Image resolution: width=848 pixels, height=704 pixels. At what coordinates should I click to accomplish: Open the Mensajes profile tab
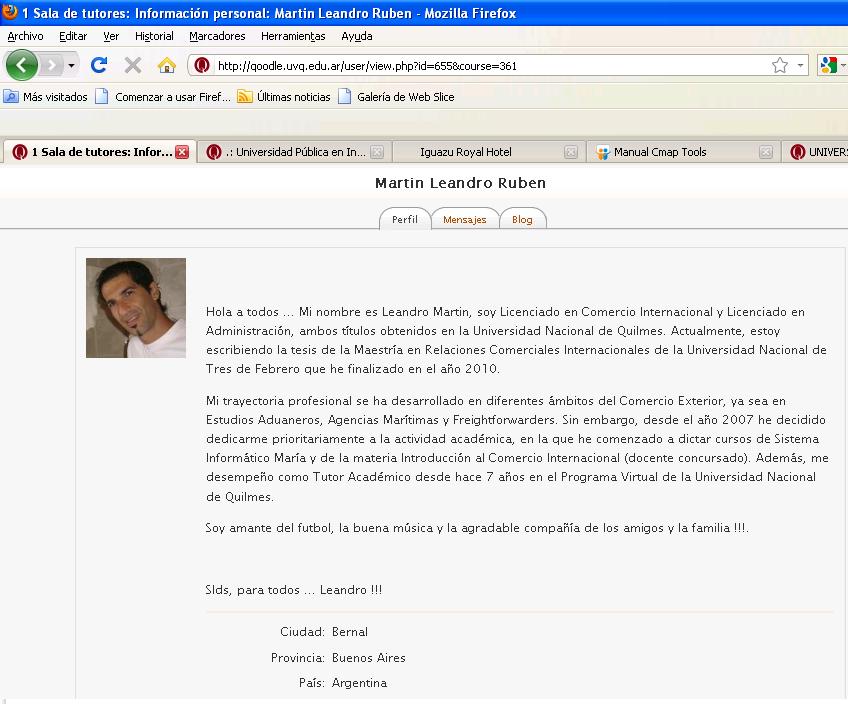[x=465, y=219]
